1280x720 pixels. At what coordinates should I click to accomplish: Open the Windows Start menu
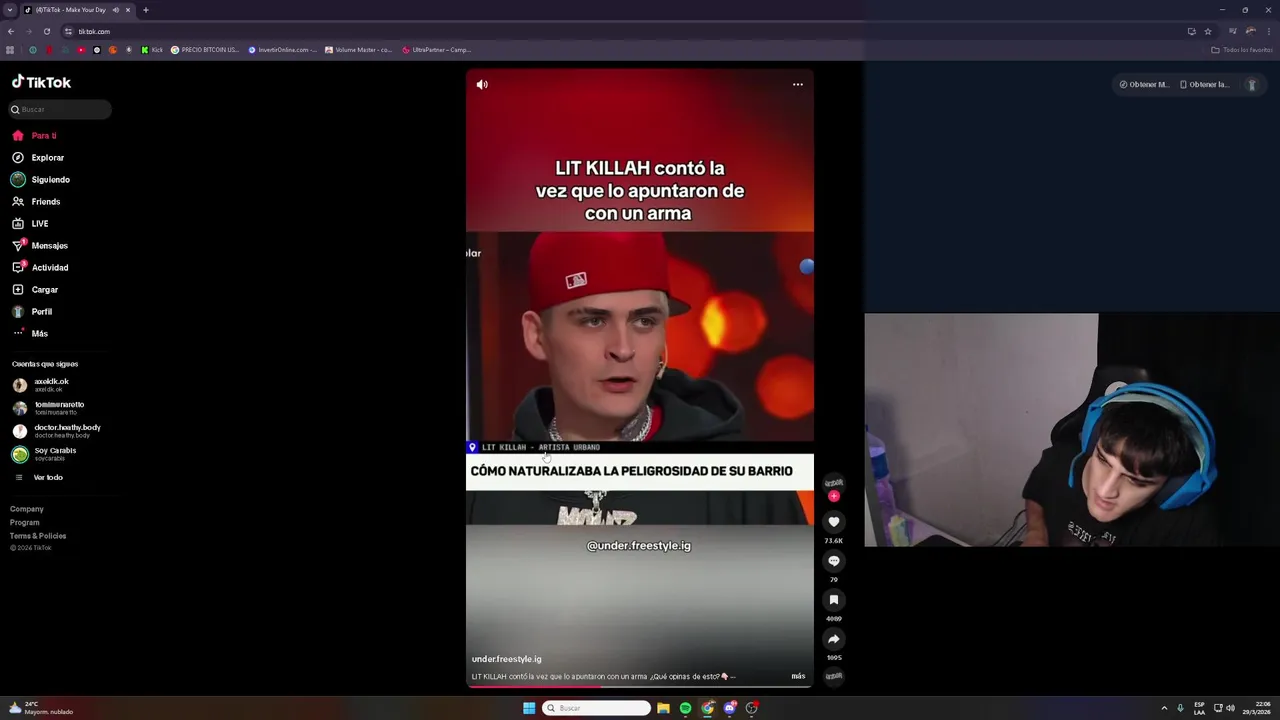[x=529, y=708]
